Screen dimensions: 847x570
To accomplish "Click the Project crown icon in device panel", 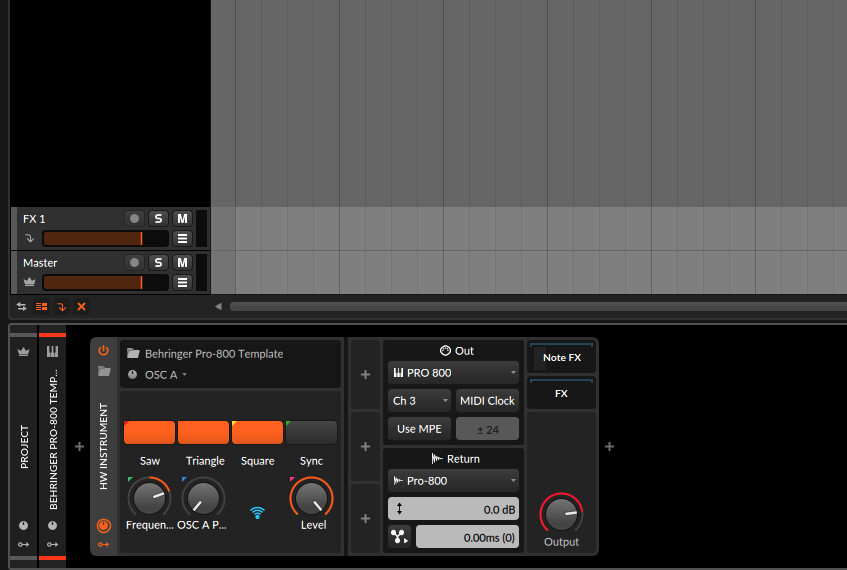I will click(23, 352).
